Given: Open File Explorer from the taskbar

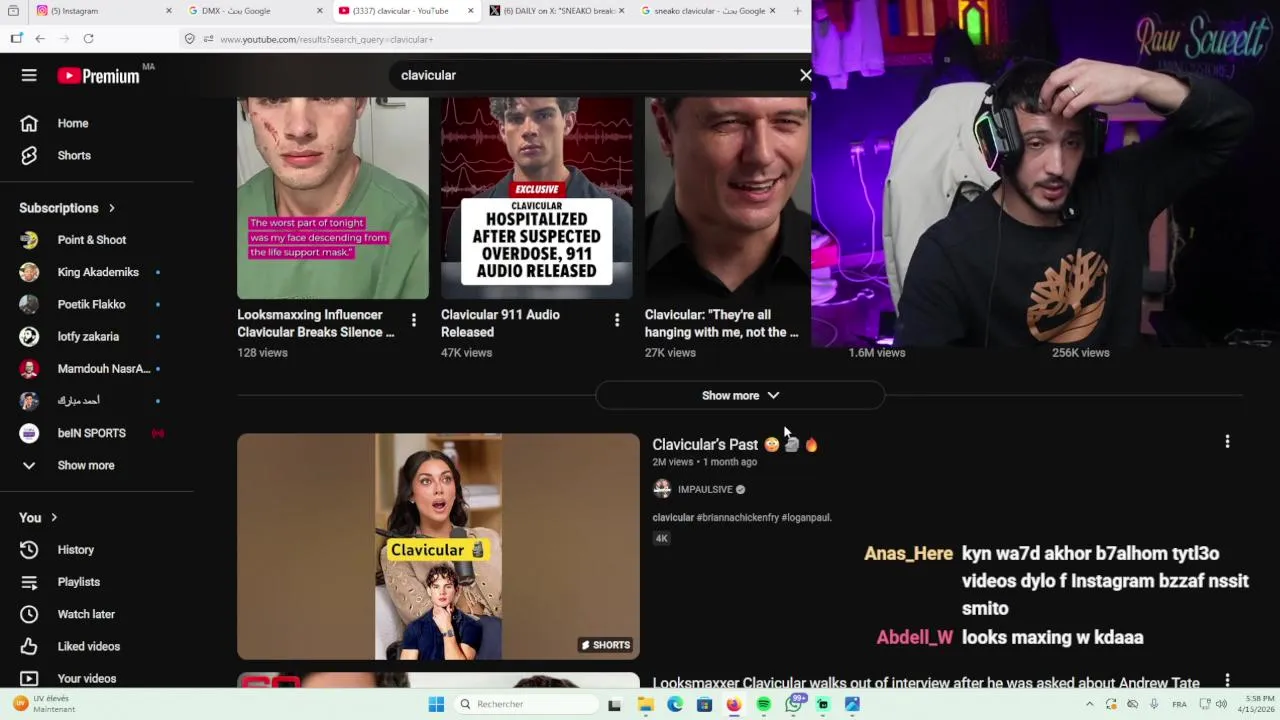Looking at the screenshot, I should pos(646,704).
